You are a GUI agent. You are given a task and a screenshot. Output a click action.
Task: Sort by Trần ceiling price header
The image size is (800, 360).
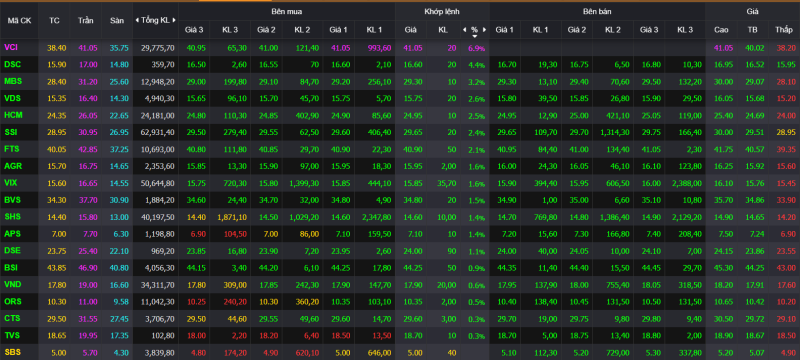[x=86, y=20]
